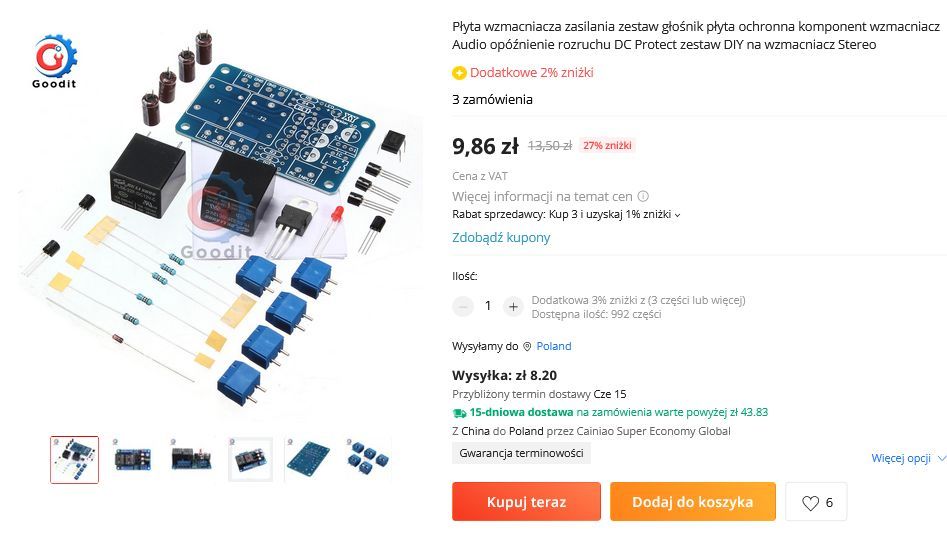This screenshot has height=533, width=947.
Task: Click the location pin icon near Poland
Action: pyautogui.click(x=527, y=346)
